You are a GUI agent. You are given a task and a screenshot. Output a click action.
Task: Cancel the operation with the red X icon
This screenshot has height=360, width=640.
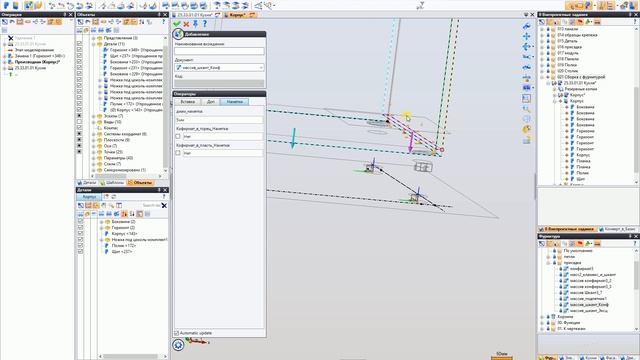(x=186, y=24)
